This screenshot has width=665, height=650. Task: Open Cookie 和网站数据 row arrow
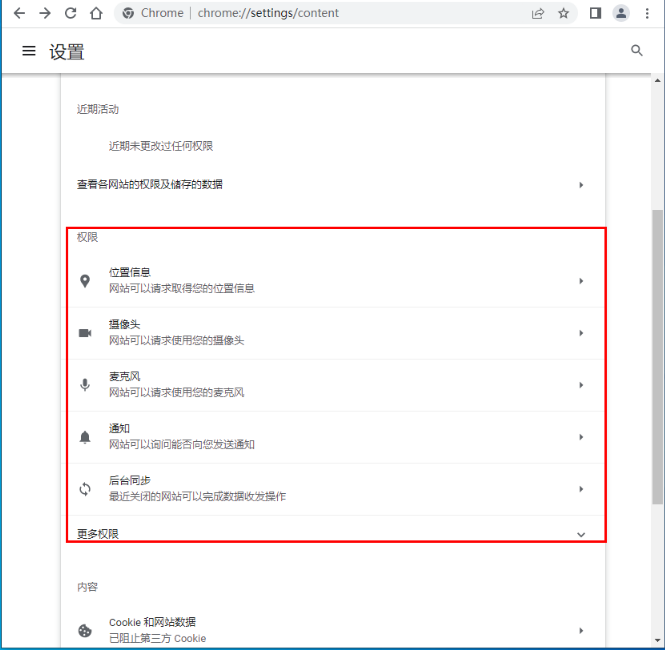581,630
